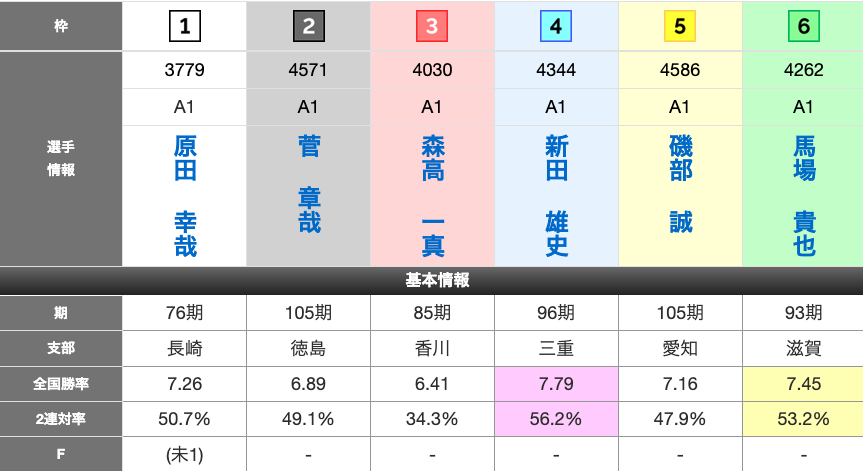Click the red lane 3 number badge
The height and width of the screenshot is (471, 863).
(432, 27)
